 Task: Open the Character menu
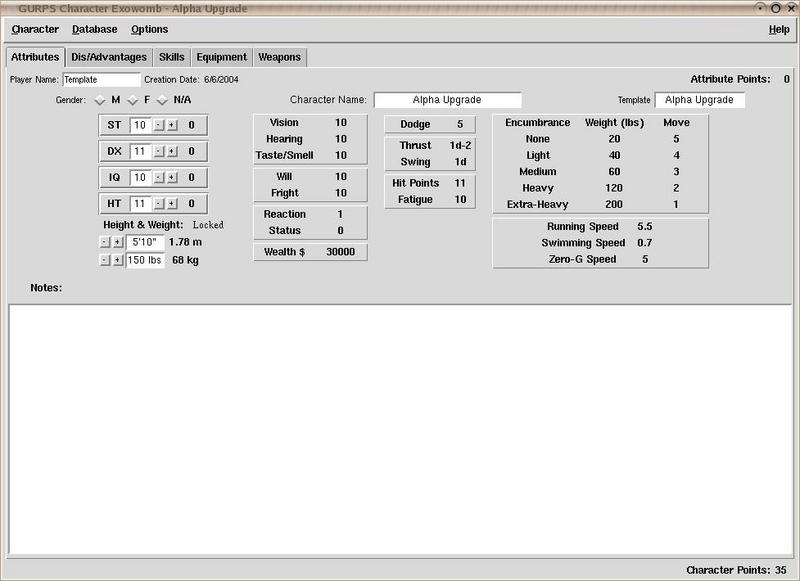[35, 30]
